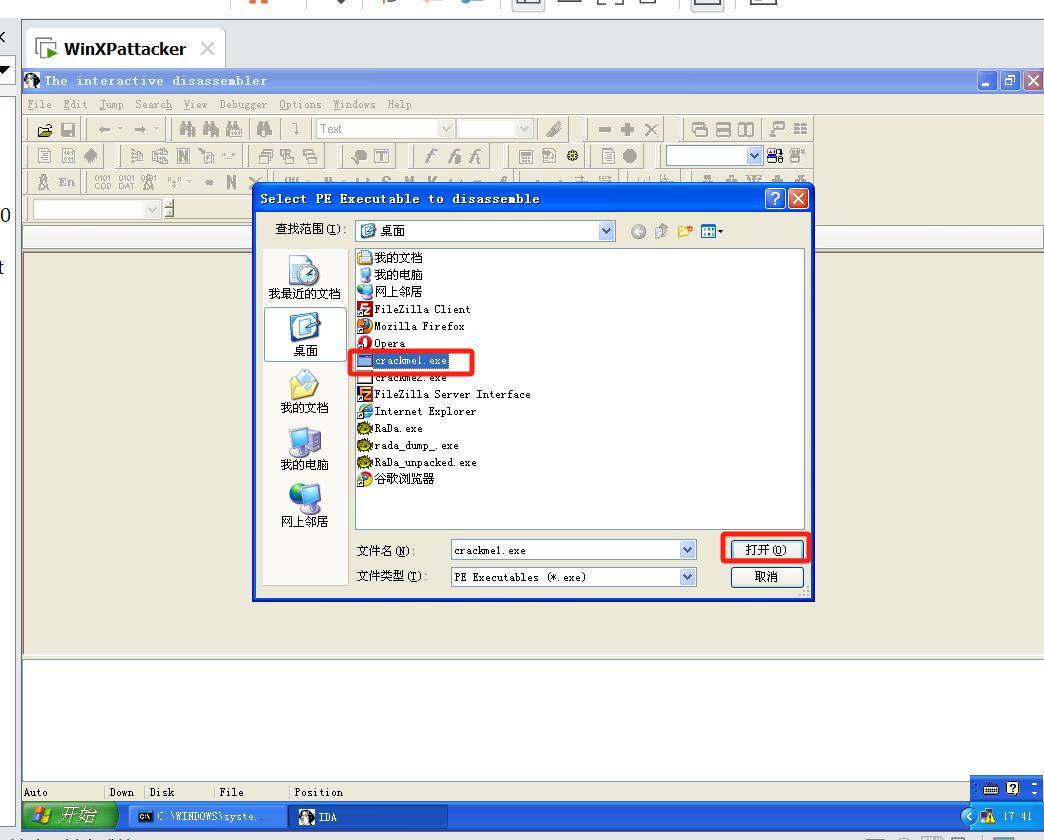1044x840 pixels.
Task: Click the 开始 Start button on taskbar
Action: click(x=70, y=815)
